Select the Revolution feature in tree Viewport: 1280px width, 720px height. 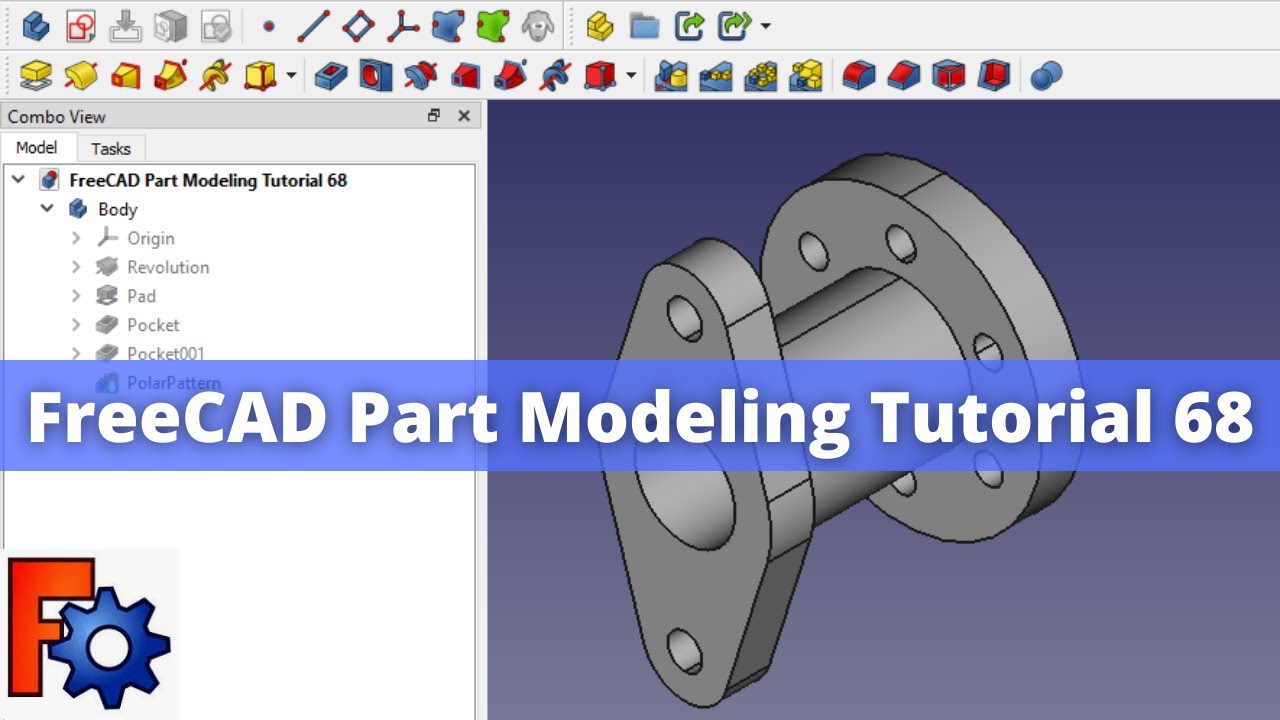[x=168, y=267]
